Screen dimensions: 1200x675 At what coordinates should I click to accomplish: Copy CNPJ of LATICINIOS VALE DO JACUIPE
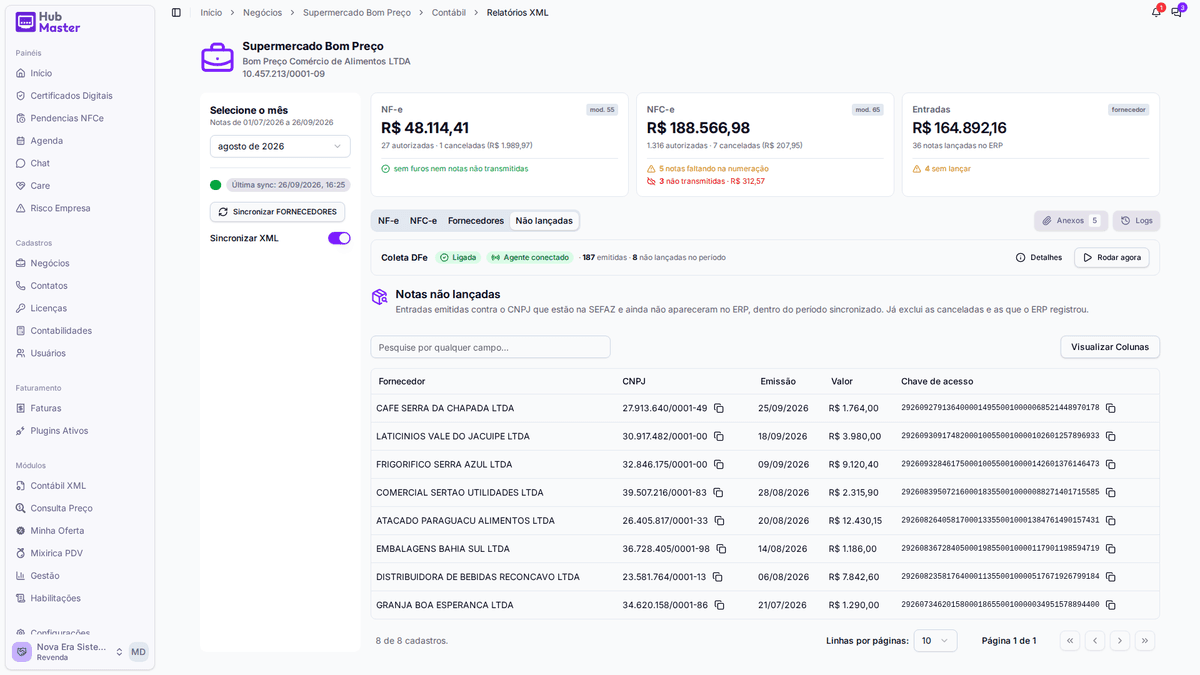click(x=719, y=436)
